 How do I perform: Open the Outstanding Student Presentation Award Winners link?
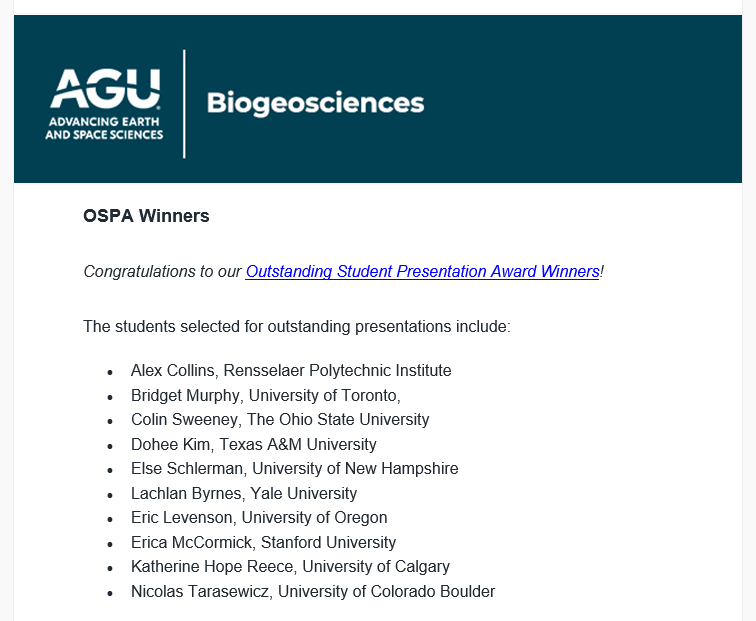click(422, 271)
